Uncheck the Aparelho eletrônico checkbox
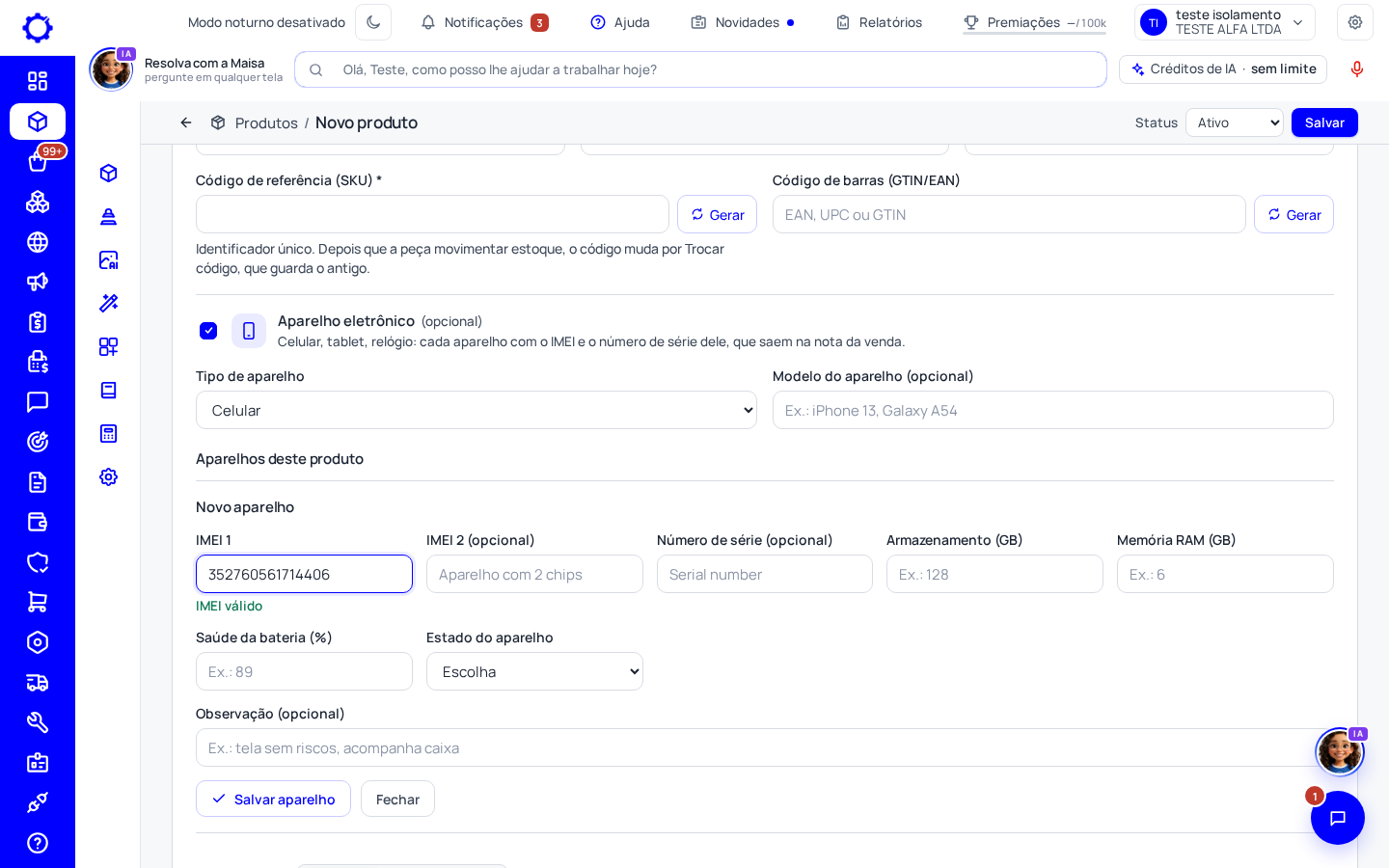Viewport: 1389px width, 868px height. pyautogui.click(x=208, y=331)
